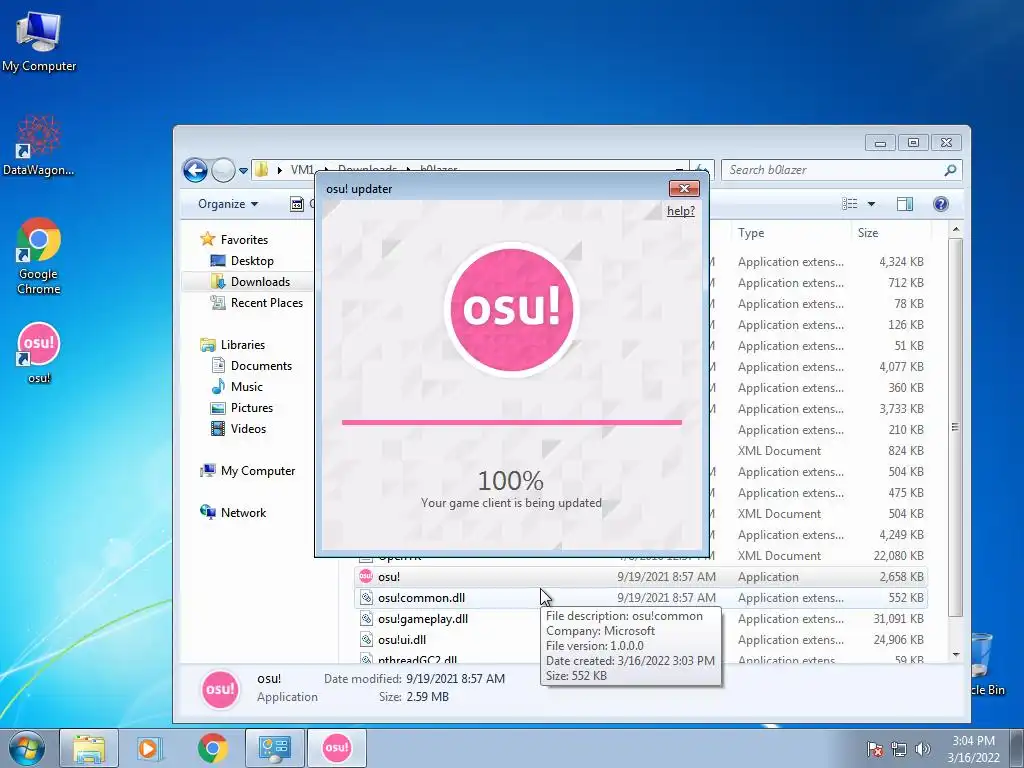Select Network in navigation pane
The height and width of the screenshot is (768, 1024).
coord(243,513)
